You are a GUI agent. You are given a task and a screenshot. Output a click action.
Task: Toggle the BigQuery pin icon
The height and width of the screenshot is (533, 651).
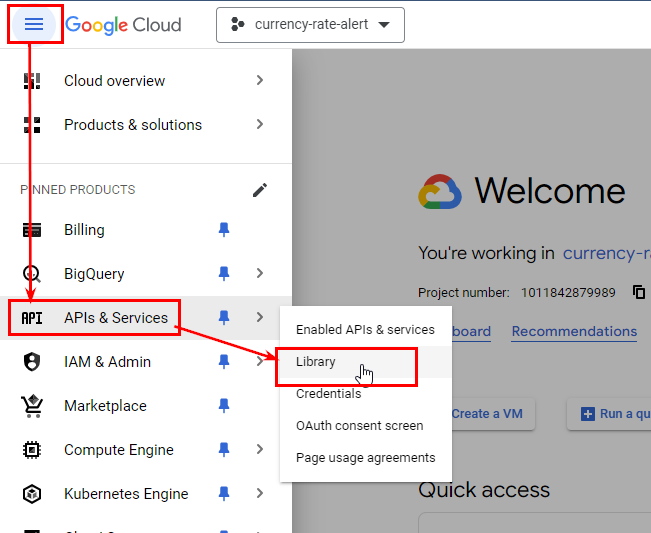[x=224, y=274]
